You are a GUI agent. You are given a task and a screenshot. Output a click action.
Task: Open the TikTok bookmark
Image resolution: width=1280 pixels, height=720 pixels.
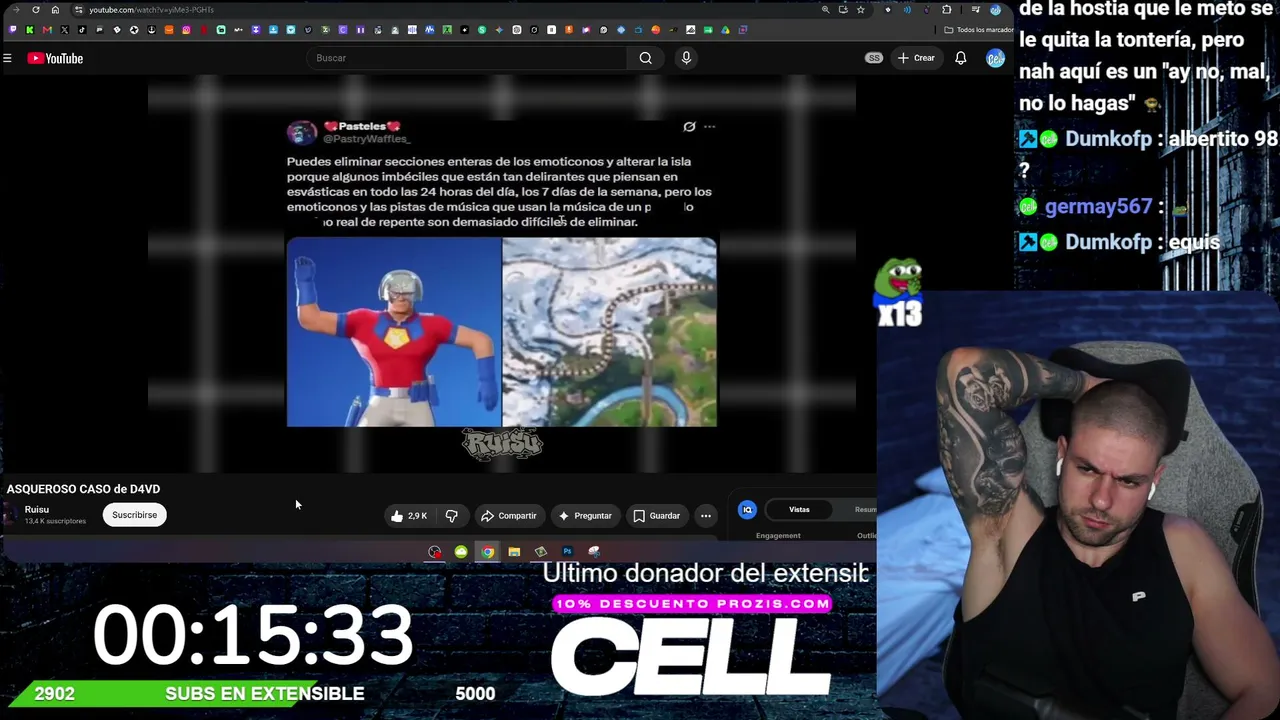pyautogui.click(x=82, y=30)
